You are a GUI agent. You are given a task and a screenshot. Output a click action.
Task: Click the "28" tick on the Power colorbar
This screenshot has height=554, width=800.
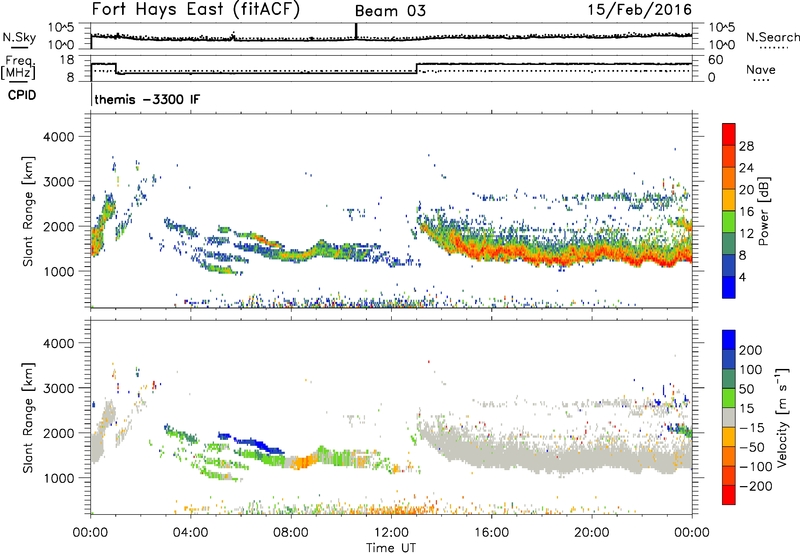coord(746,146)
